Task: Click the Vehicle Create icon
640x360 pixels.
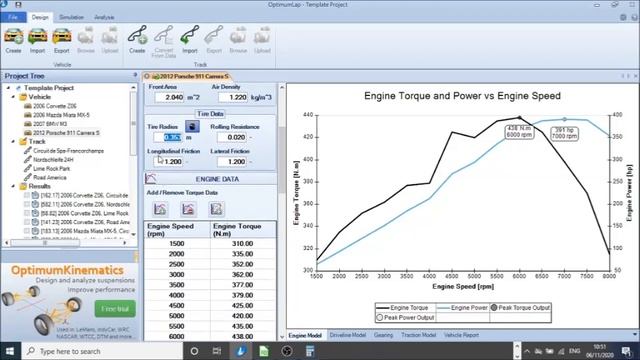Action: pos(13,37)
